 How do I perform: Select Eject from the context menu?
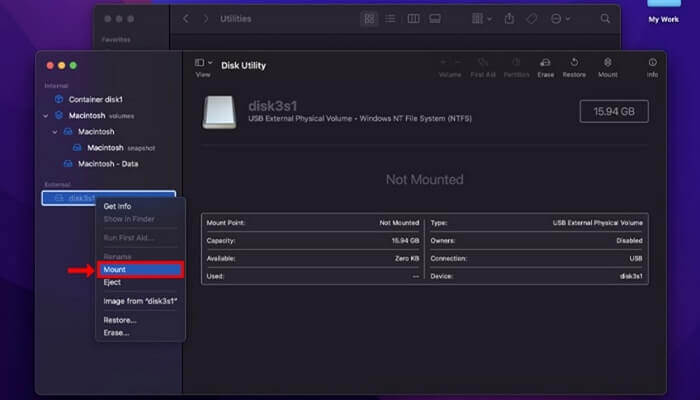tap(112, 283)
